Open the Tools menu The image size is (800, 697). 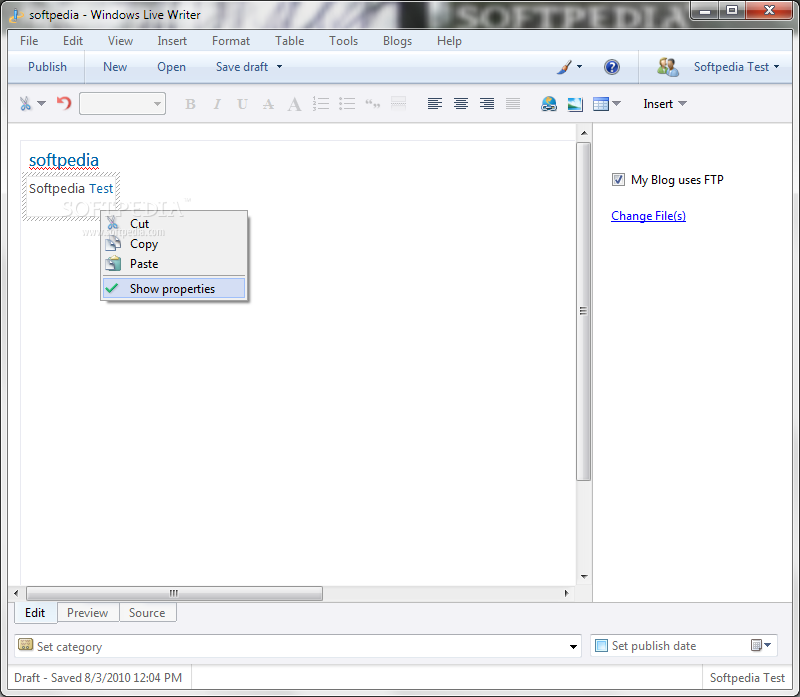point(343,41)
